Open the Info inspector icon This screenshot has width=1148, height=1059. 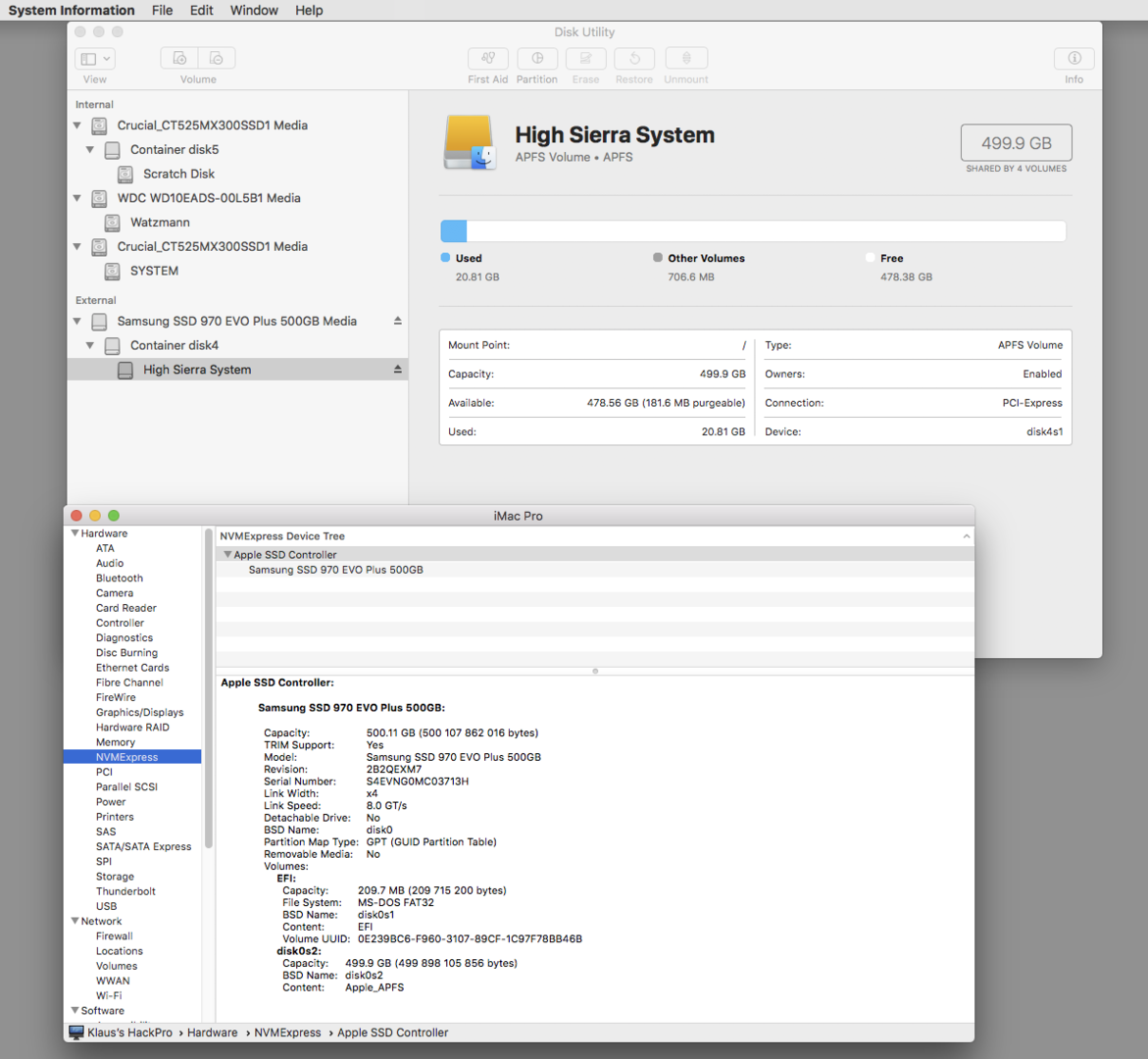pyautogui.click(x=1073, y=59)
